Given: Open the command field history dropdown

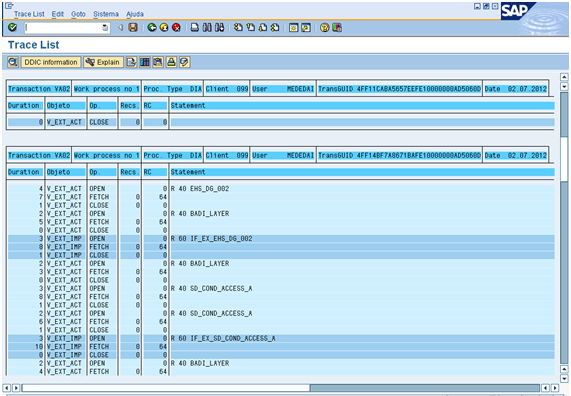Looking at the screenshot, I should (x=105, y=28).
